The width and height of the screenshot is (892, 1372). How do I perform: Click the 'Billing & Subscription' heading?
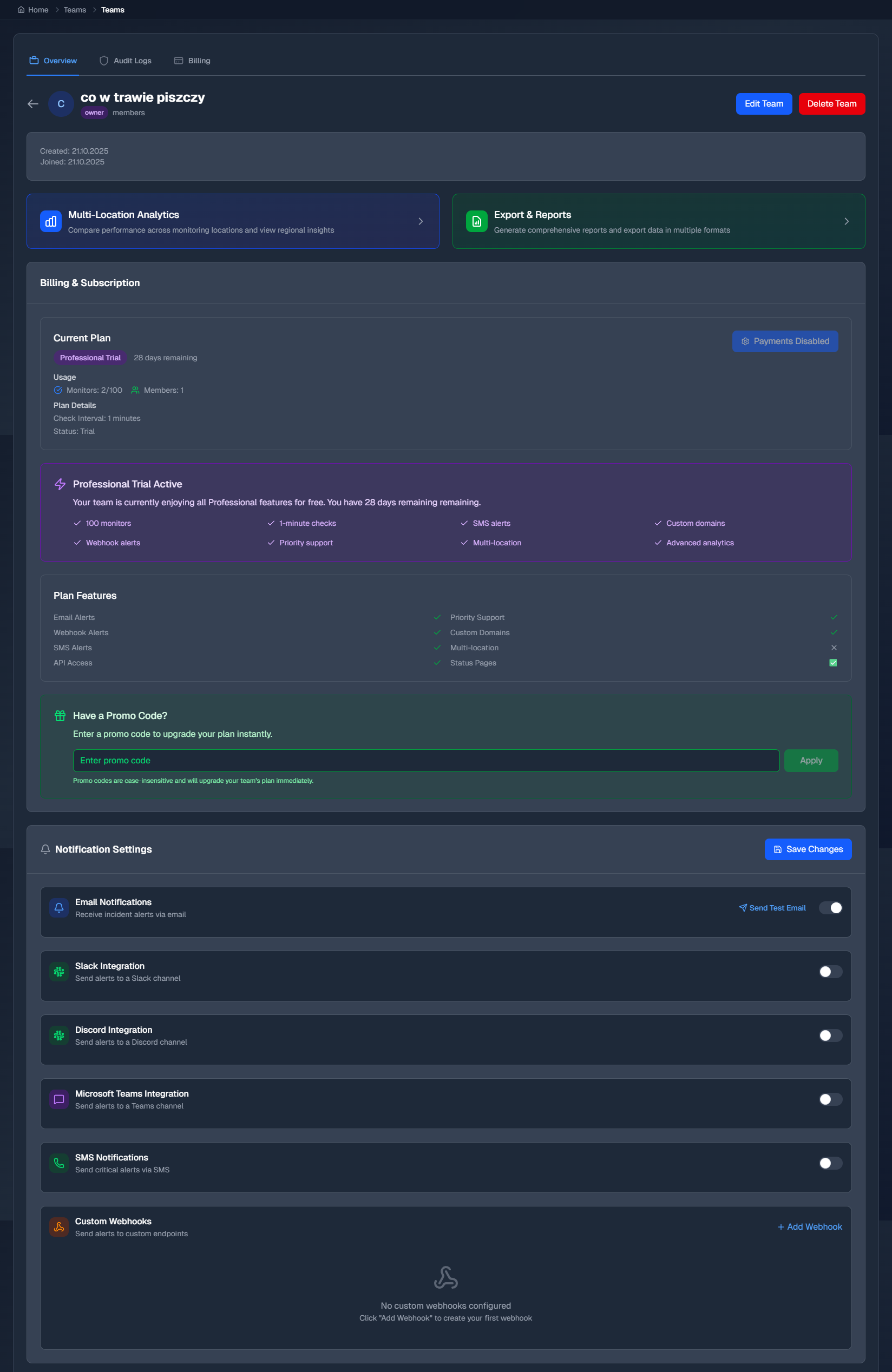click(x=90, y=283)
